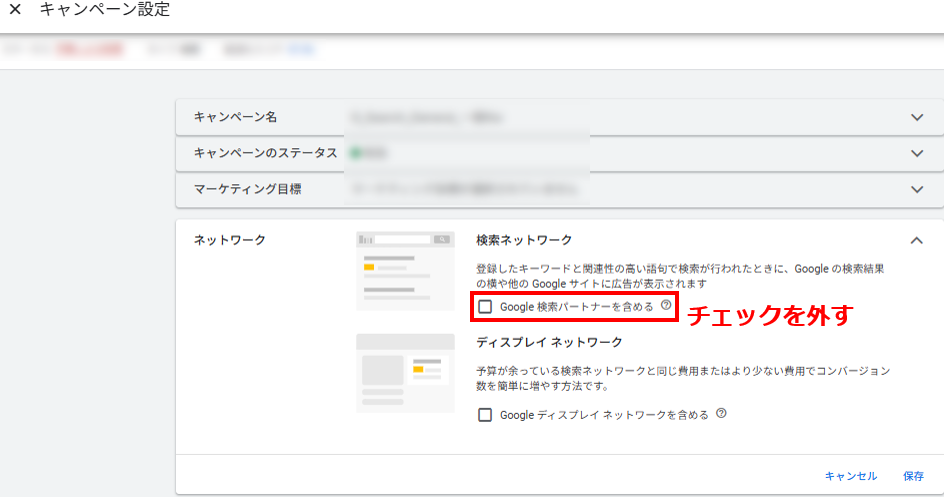The image size is (944, 497).
Task: Open help icon beside ディスプレイ ネットワークを含める
Action: point(721,413)
